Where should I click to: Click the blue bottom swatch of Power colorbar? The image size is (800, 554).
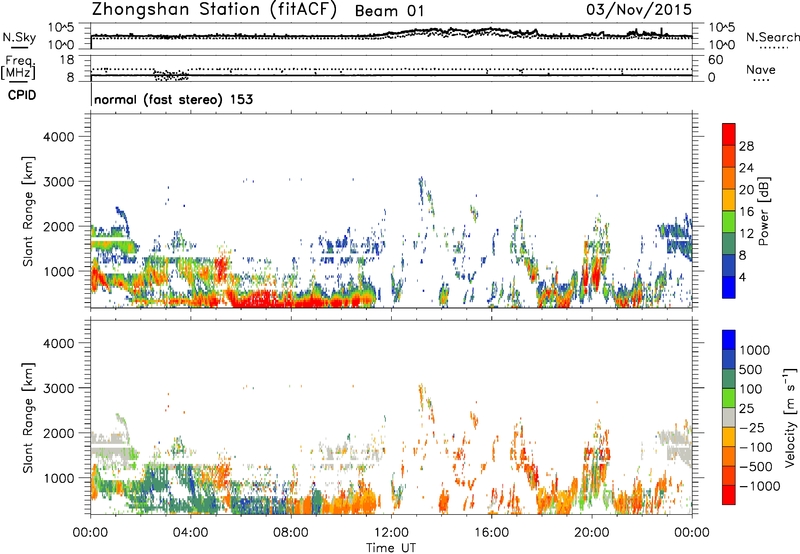pyautogui.click(x=729, y=287)
